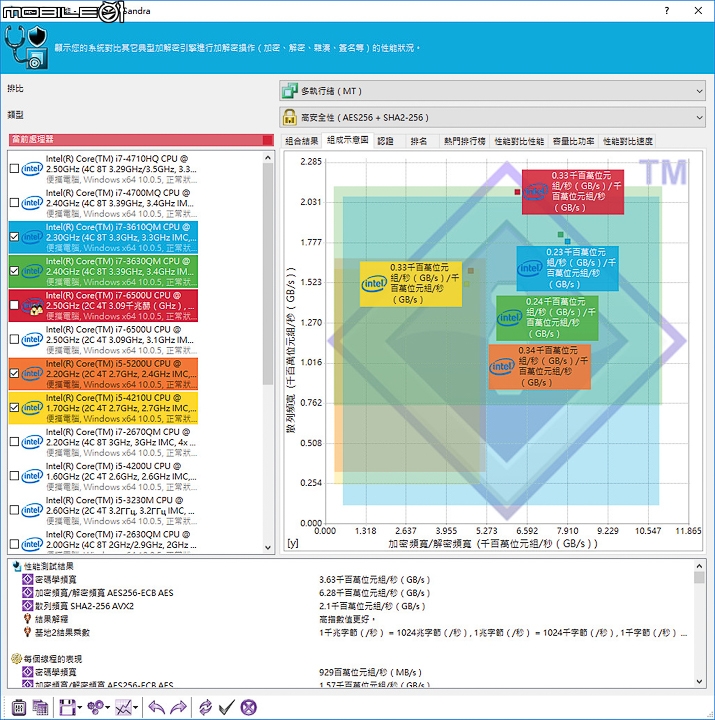The width and height of the screenshot is (715, 720).
Task: Click the icon beside 每個線程的表現 heading
Action: 17,659
